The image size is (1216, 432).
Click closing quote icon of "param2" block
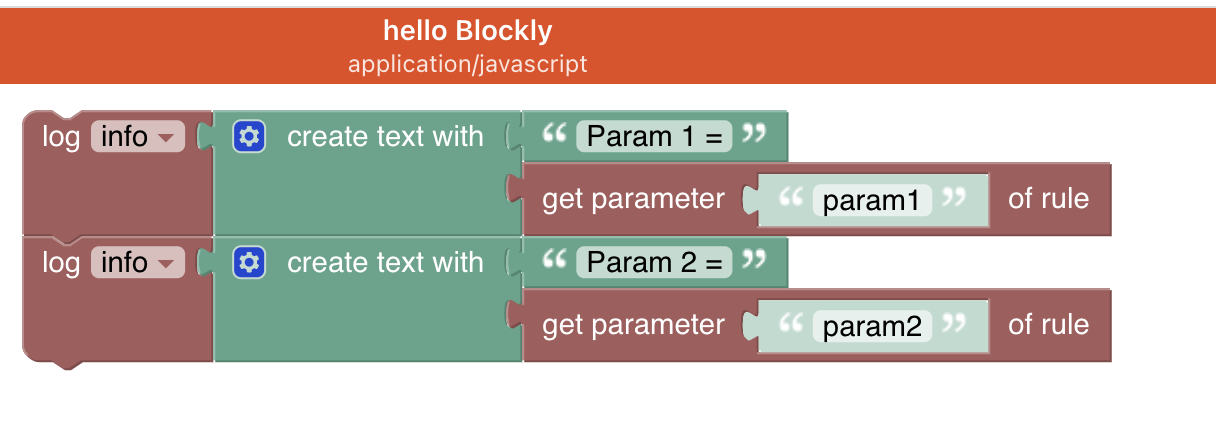tap(954, 324)
